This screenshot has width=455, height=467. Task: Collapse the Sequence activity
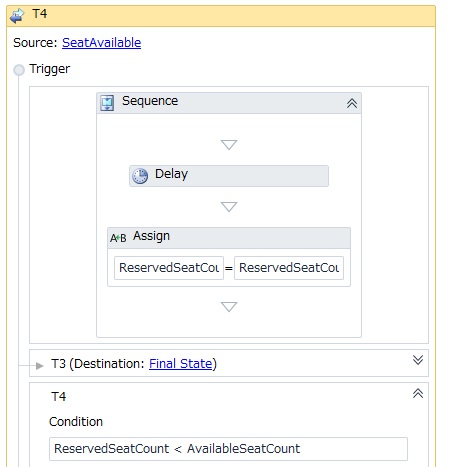[x=352, y=103]
